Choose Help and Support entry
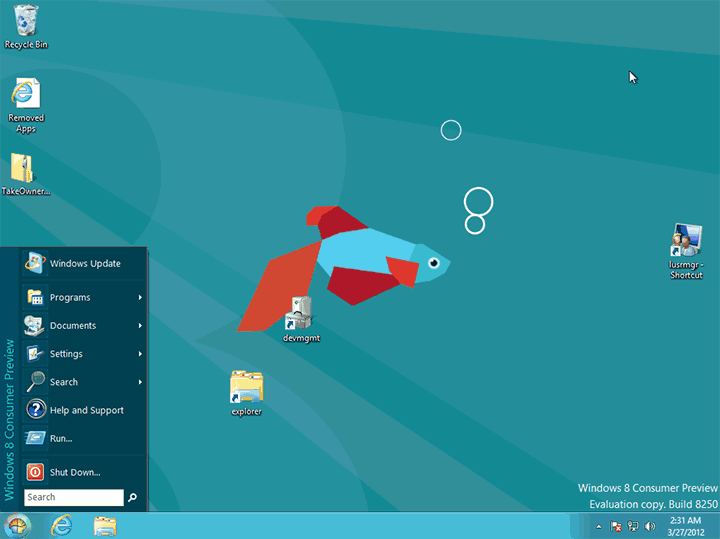720x539 pixels. click(84, 410)
